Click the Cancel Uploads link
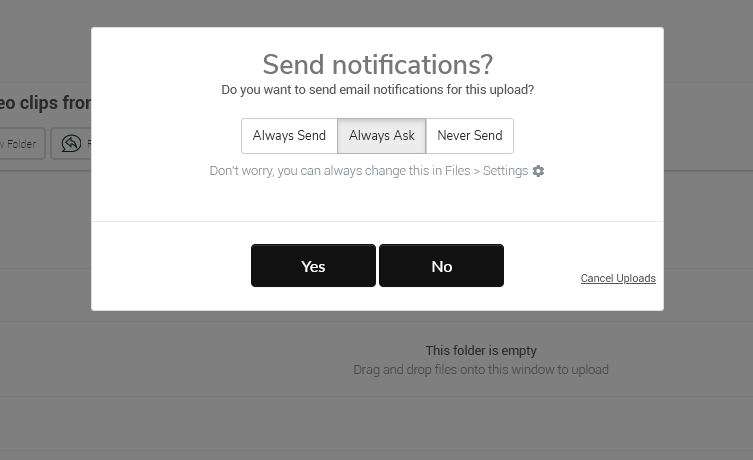This screenshot has width=753, height=460. pyautogui.click(x=618, y=278)
